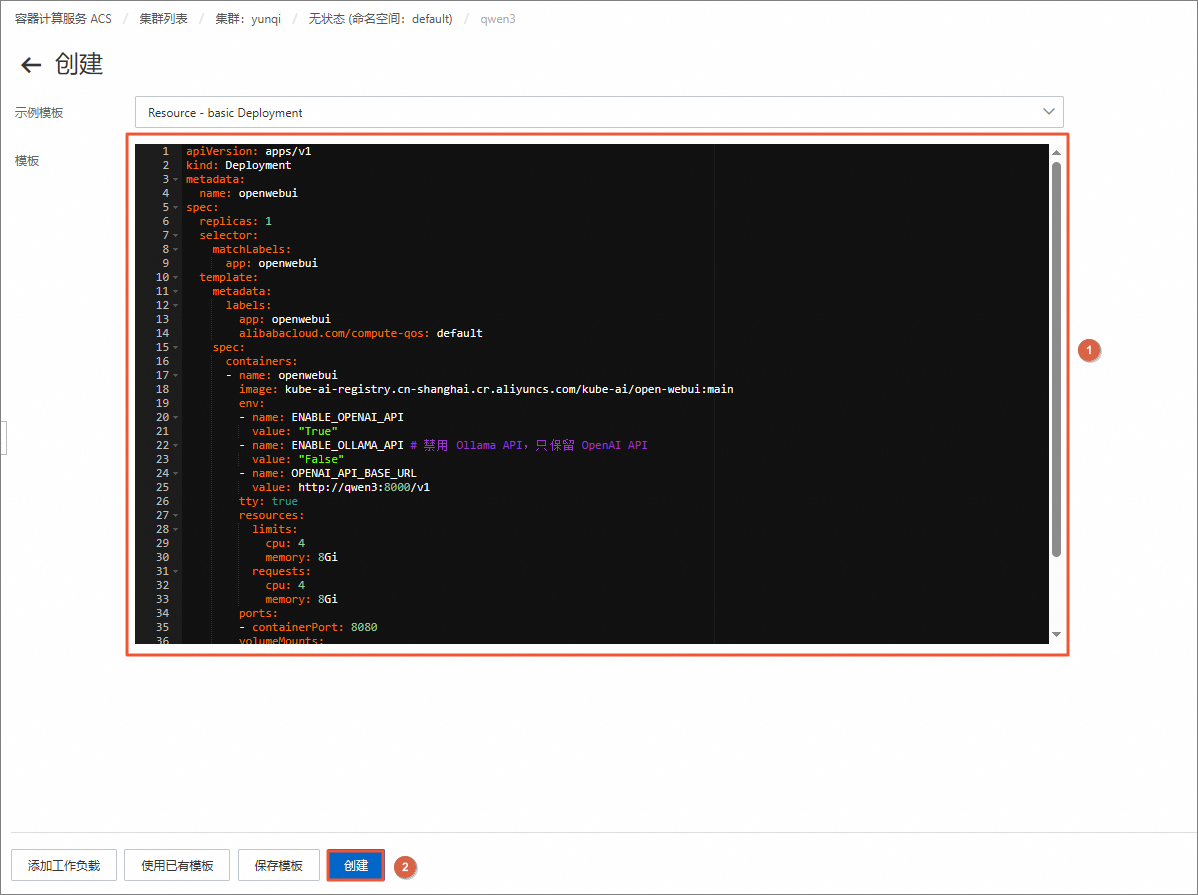The height and width of the screenshot is (895, 1198).
Task: Click the back arrow next to 创建
Action: (x=31, y=65)
